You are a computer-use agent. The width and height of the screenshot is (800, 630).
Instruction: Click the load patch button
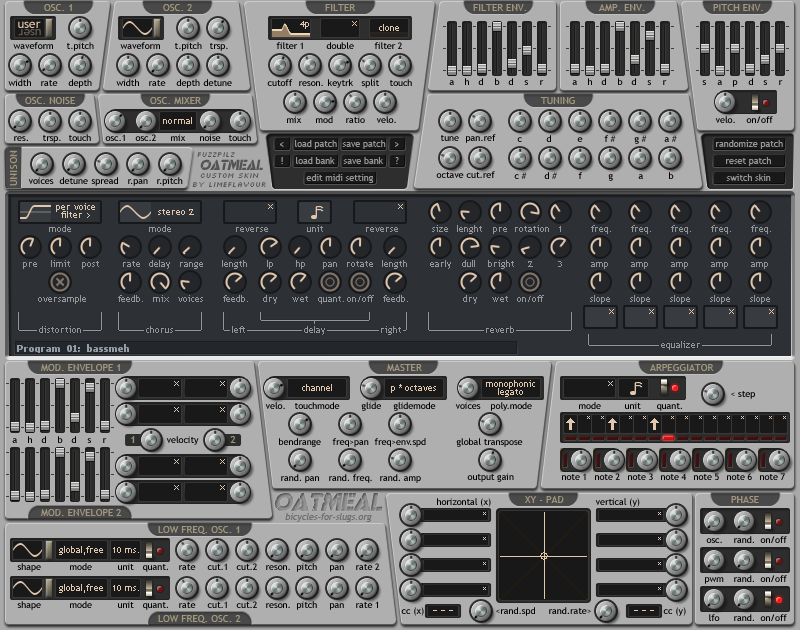[315, 144]
